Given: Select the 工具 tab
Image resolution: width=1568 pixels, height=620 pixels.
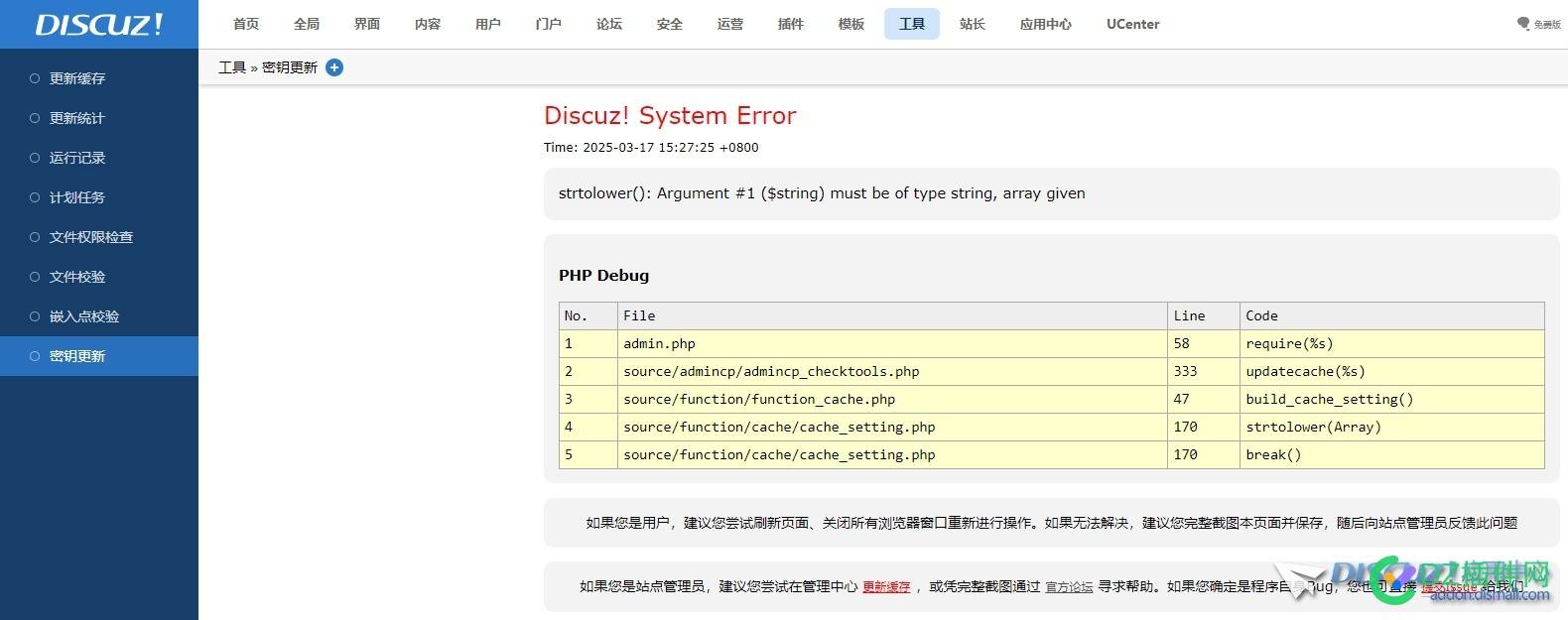Looking at the screenshot, I should click(x=912, y=24).
